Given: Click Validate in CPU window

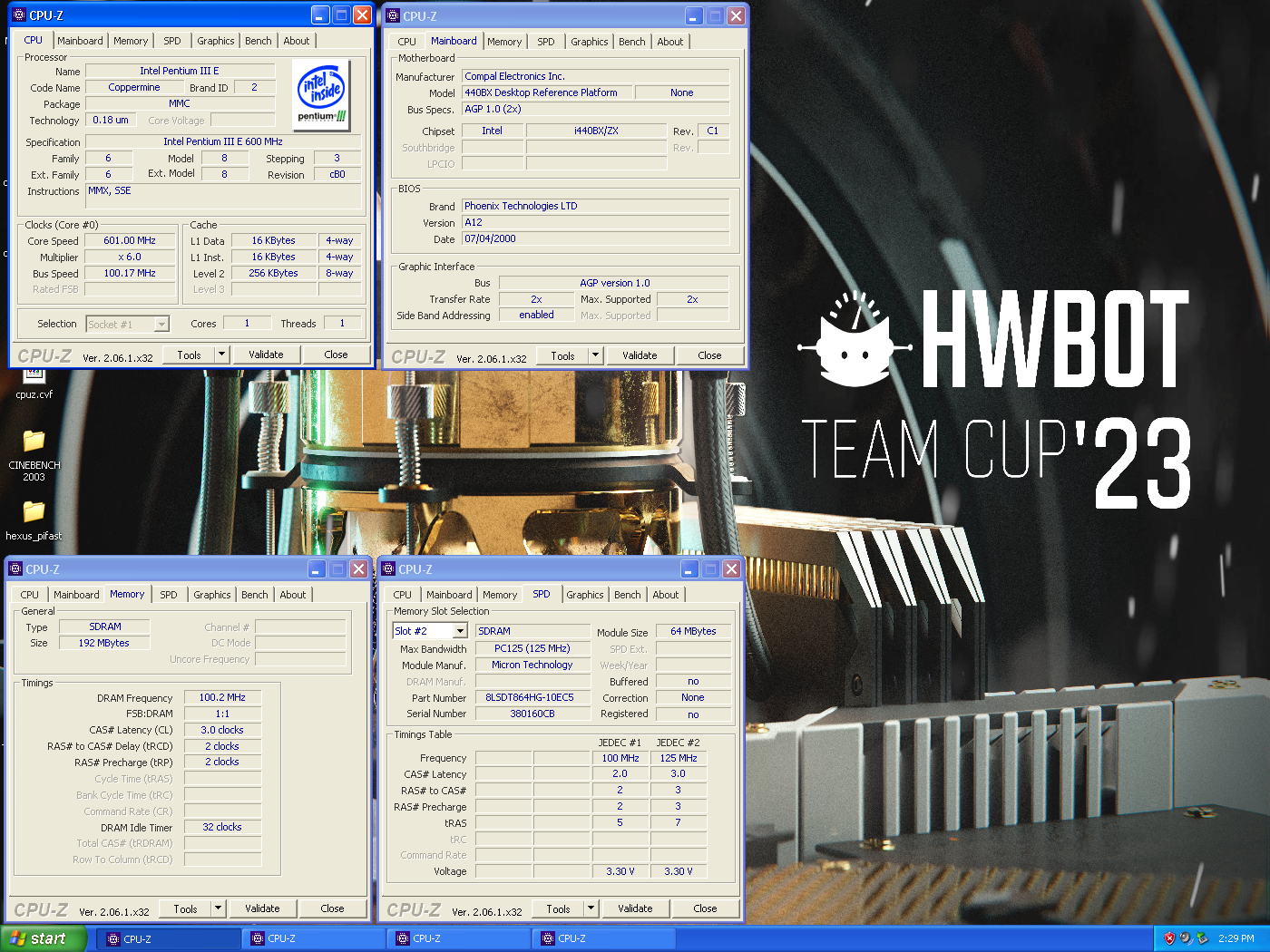Looking at the screenshot, I should 266,355.
